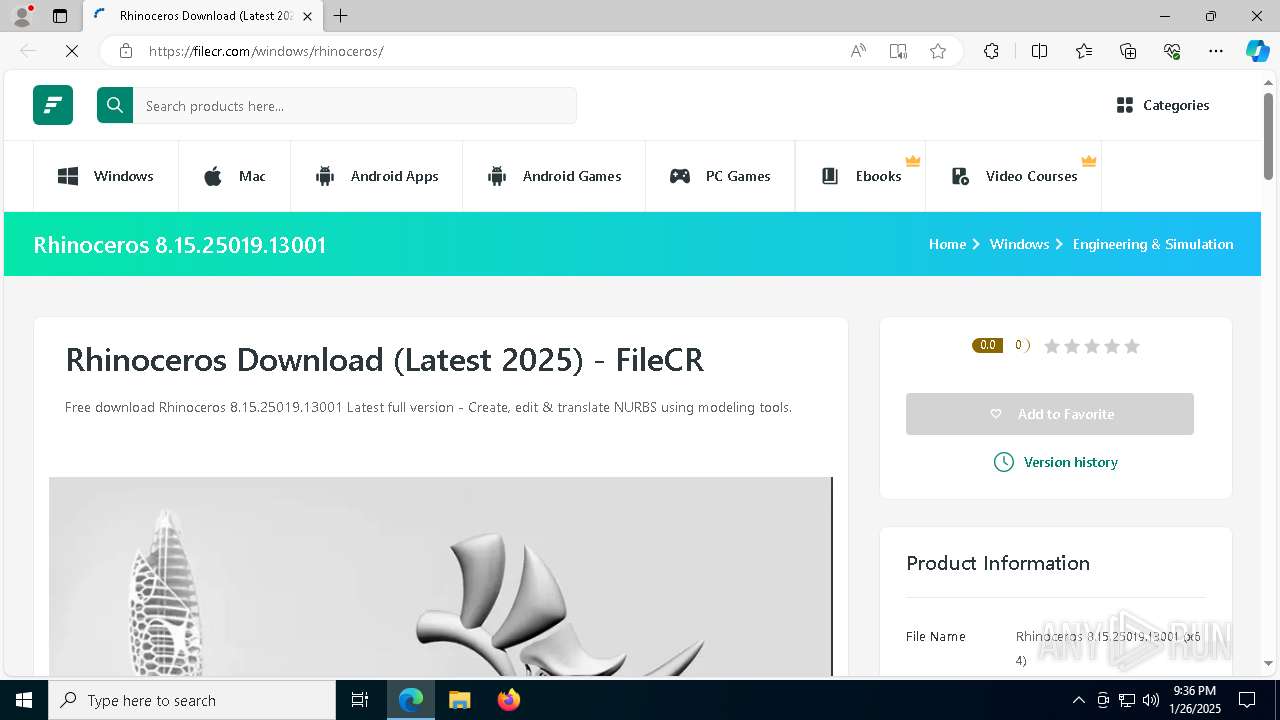This screenshot has height=720, width=1280.
Task: Open Tab actions menu
Action: click(60, 16)
